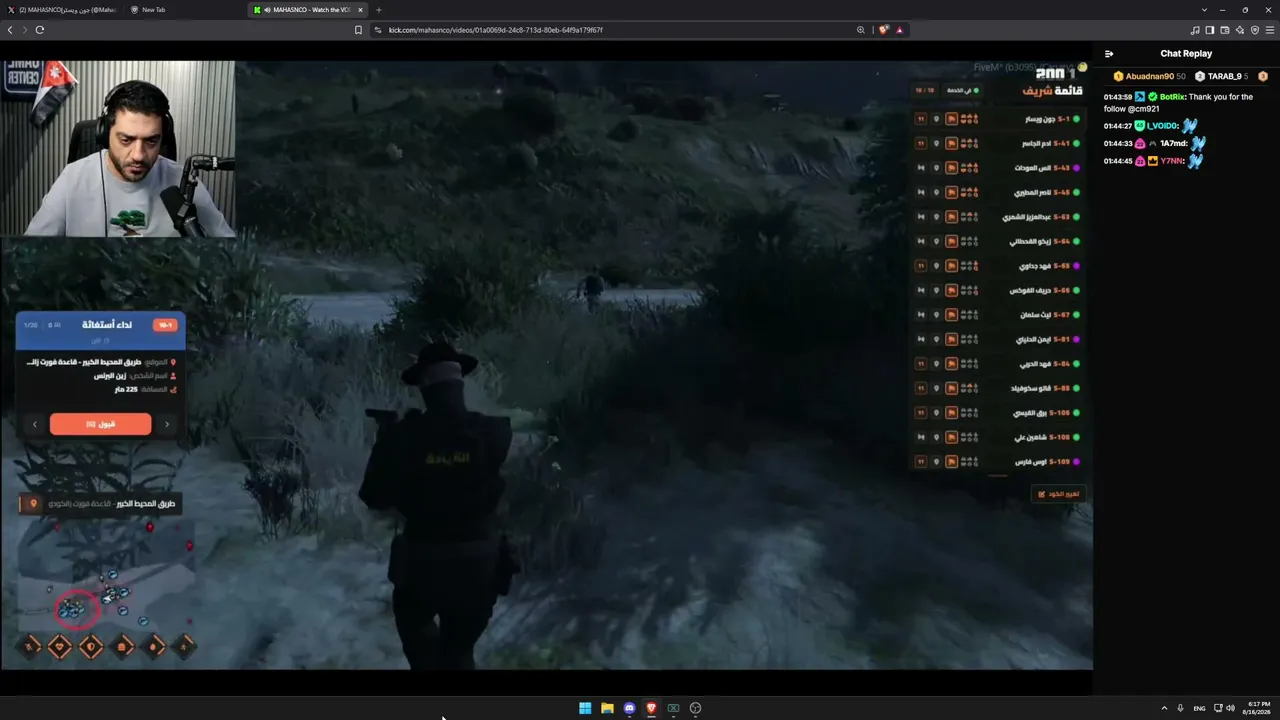This screenshot has width=1280, height=720.
Task: Select the S-63 sheriff list row name
Action: [1026, 217]
